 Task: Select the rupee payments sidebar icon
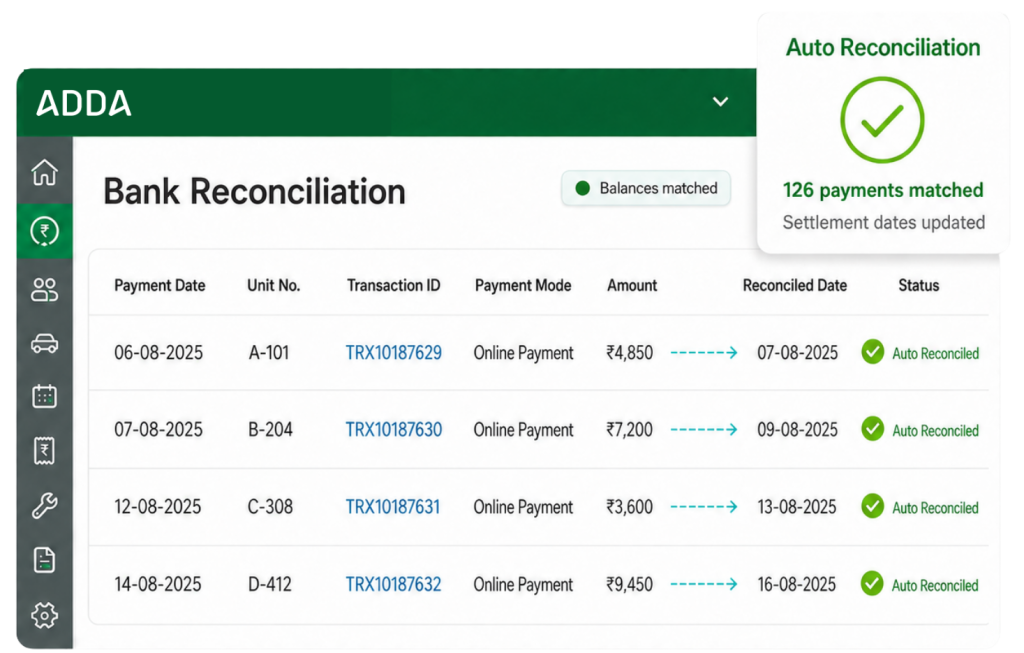44,231
